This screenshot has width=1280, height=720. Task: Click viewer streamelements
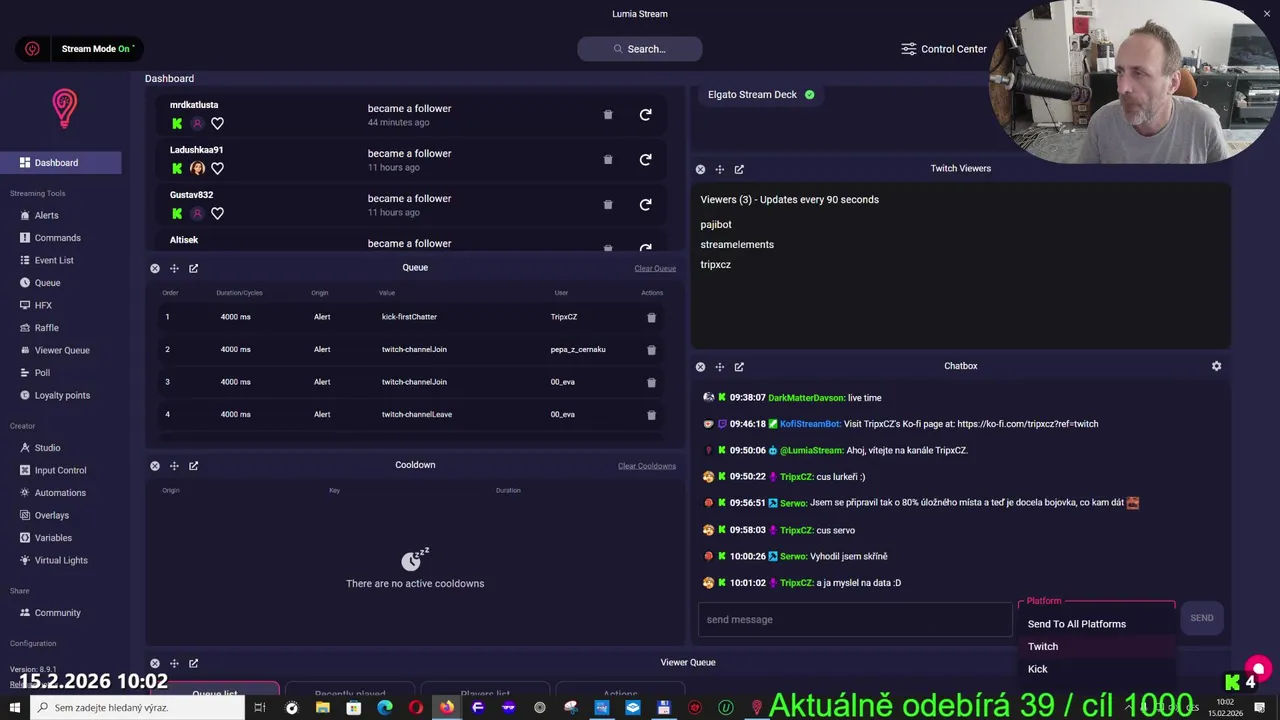click(737, 244)
